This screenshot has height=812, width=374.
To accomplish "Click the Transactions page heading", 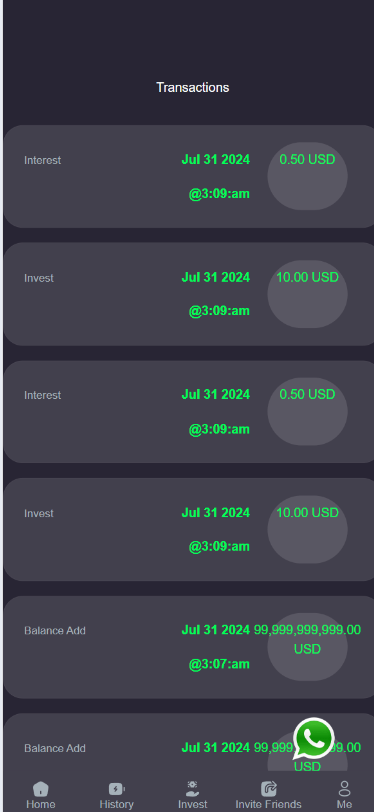I will [x=193, y=88].
